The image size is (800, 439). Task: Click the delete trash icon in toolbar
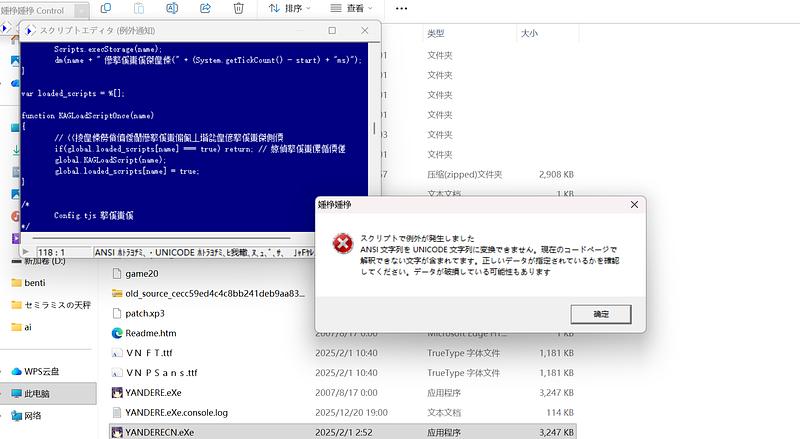tap(238, 9)
